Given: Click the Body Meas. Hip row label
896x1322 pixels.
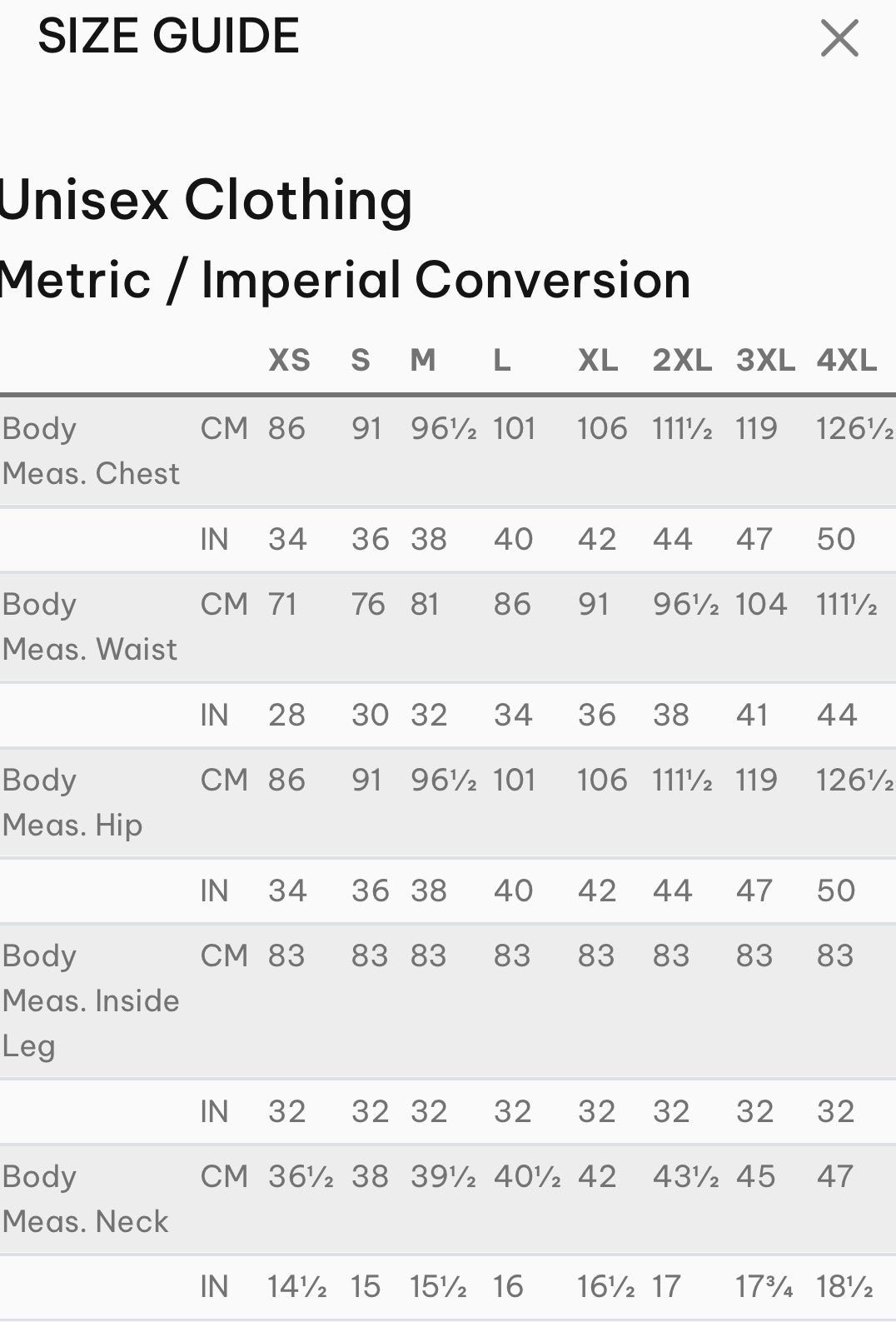Looking at the screenshot, I should click(x=72, y=802).
